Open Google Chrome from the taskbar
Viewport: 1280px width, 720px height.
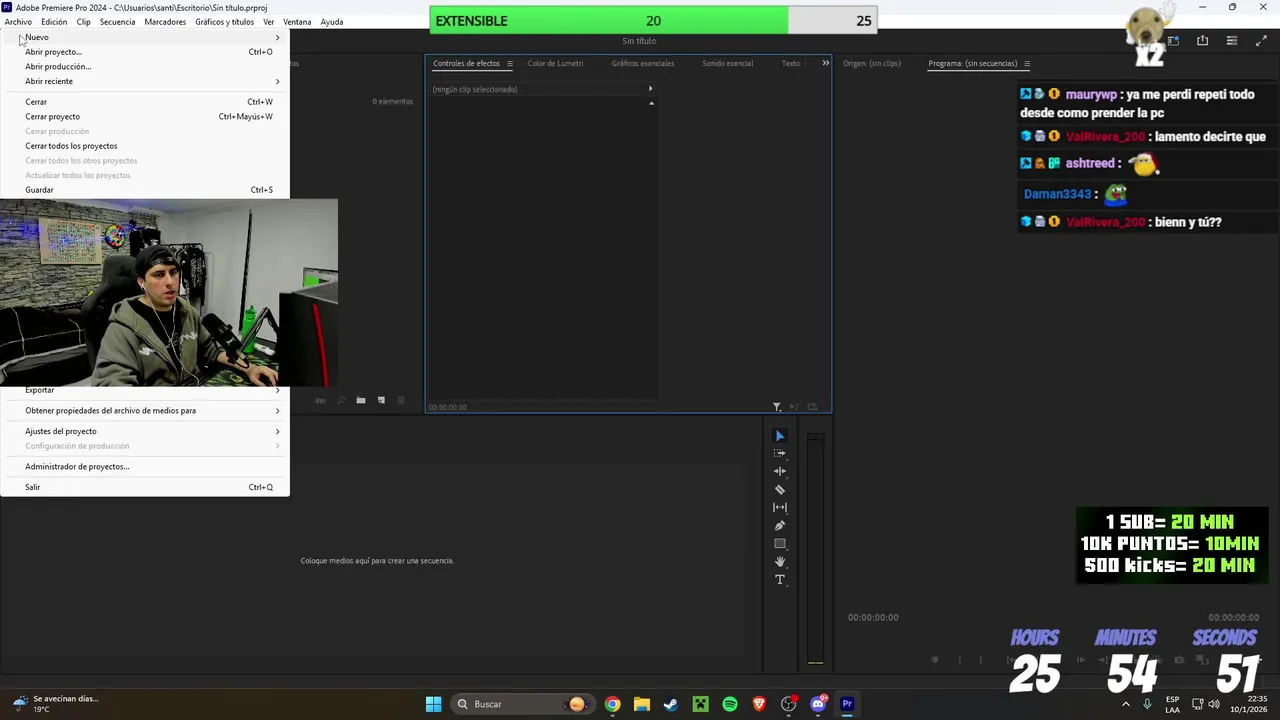click(x=612, y=704)
